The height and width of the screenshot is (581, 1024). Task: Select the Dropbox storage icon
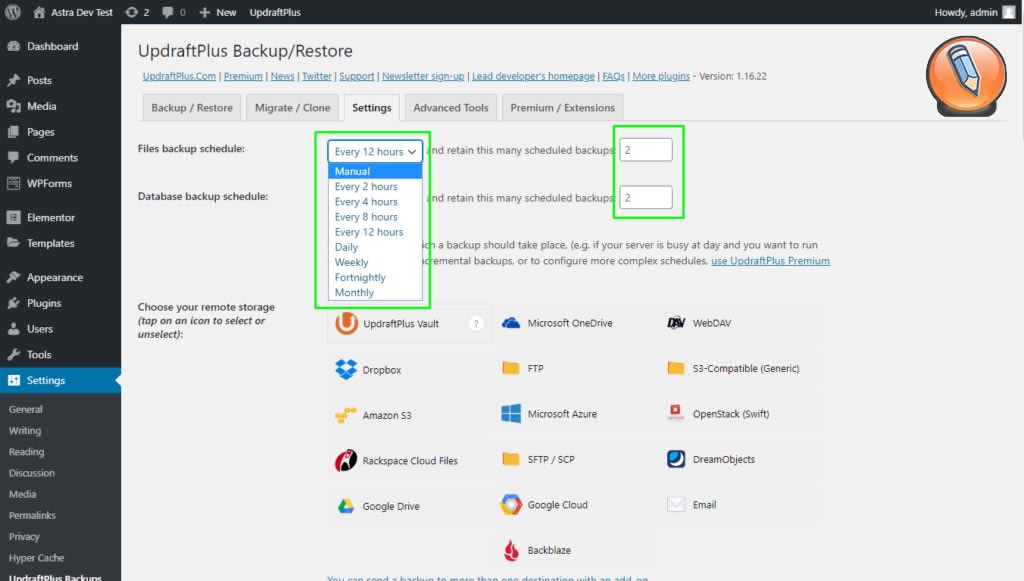pyautogui.click(x=346, y=369)
